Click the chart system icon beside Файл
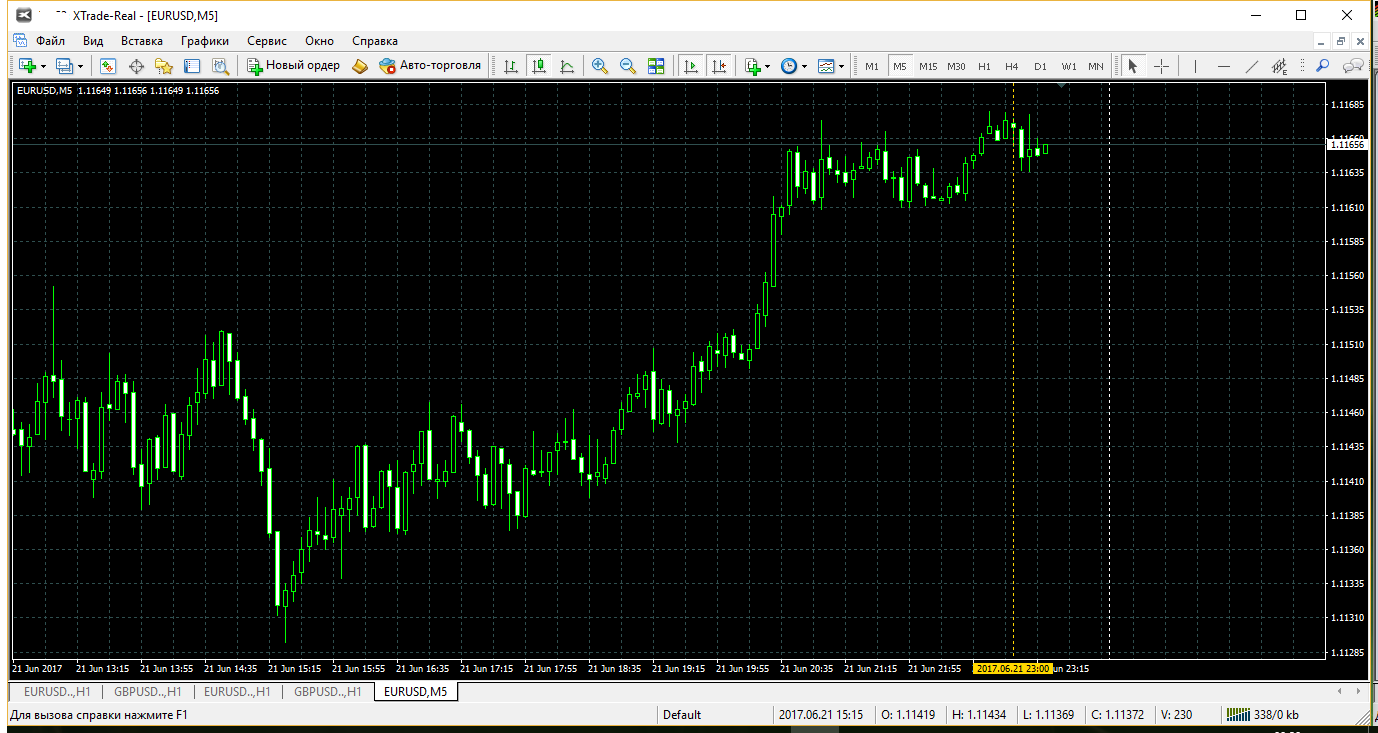The height and width of the screenshot is (733, 1378). coord(19,41)
